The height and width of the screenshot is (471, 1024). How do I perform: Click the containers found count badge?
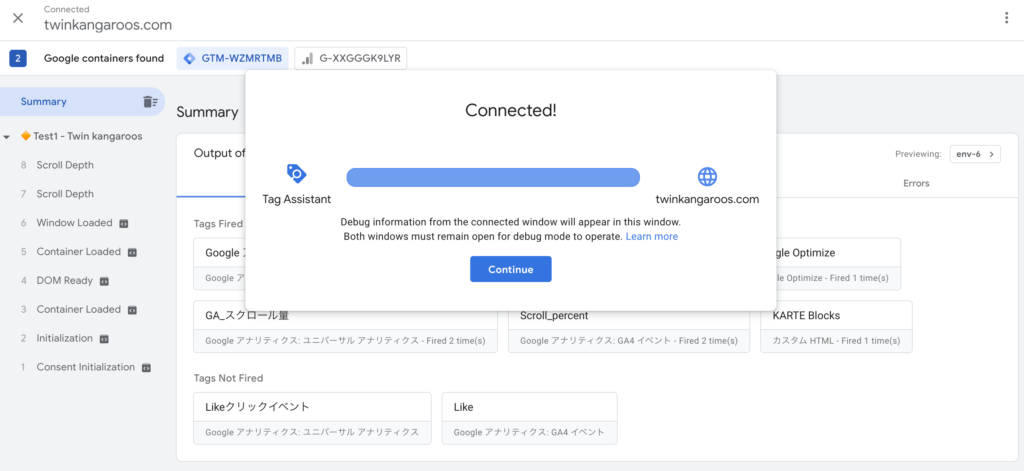coord(18,58)
